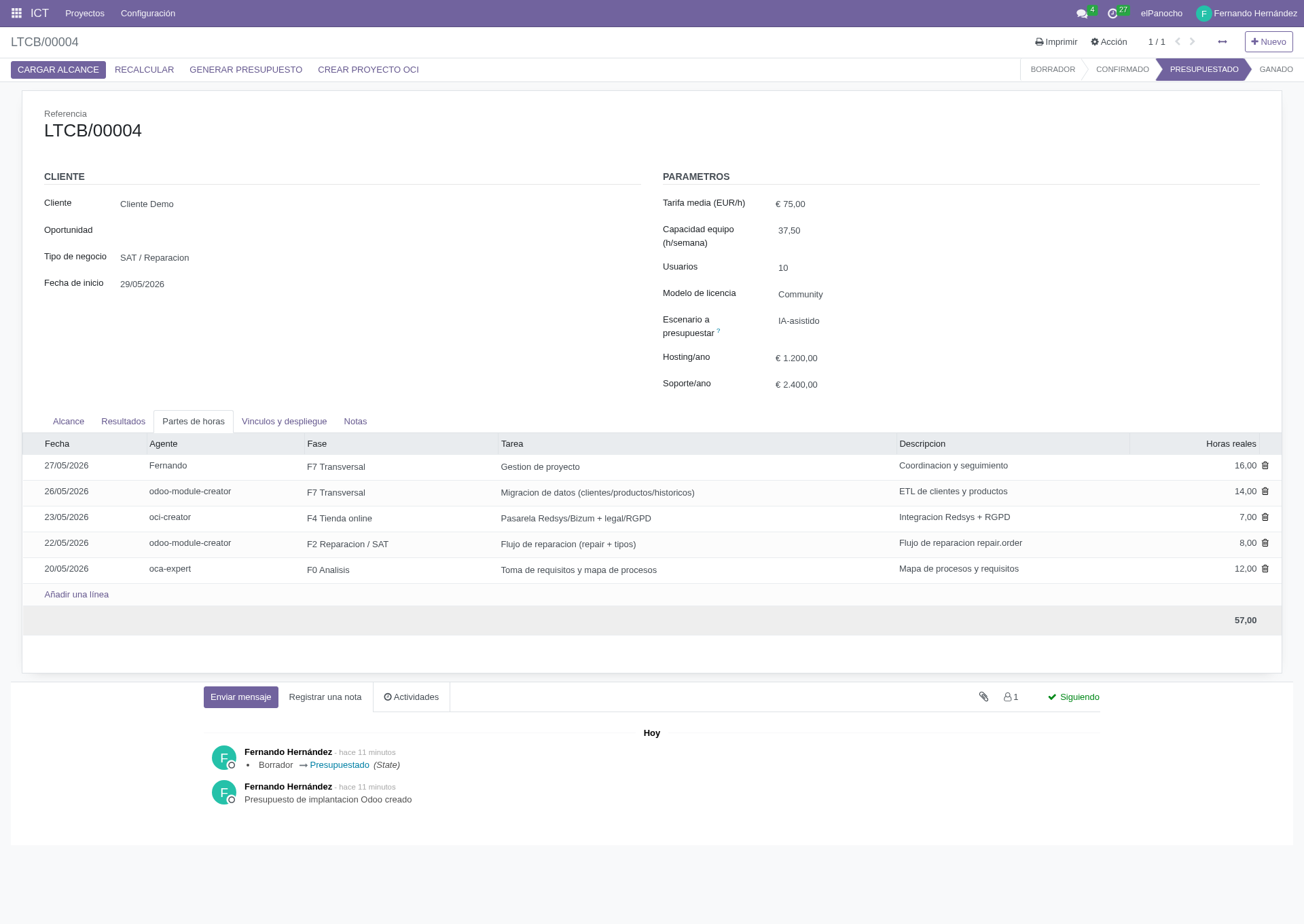Open the Acción dropdown menu
This screenshot has height=924, width=1304.
click(1109, 42)
